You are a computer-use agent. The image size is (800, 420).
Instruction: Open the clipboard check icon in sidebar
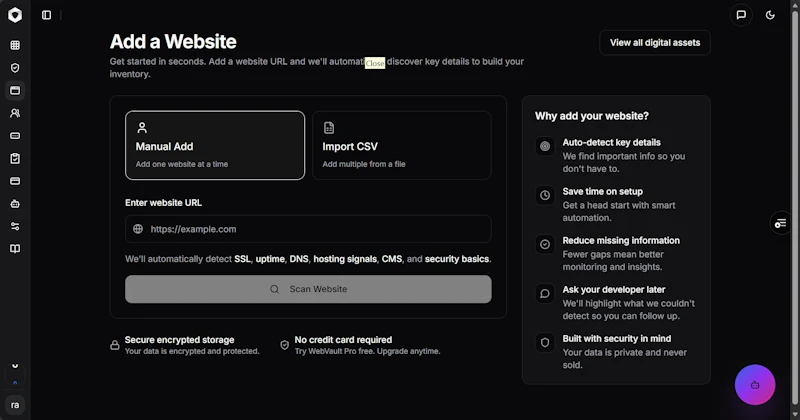[15, 159]
